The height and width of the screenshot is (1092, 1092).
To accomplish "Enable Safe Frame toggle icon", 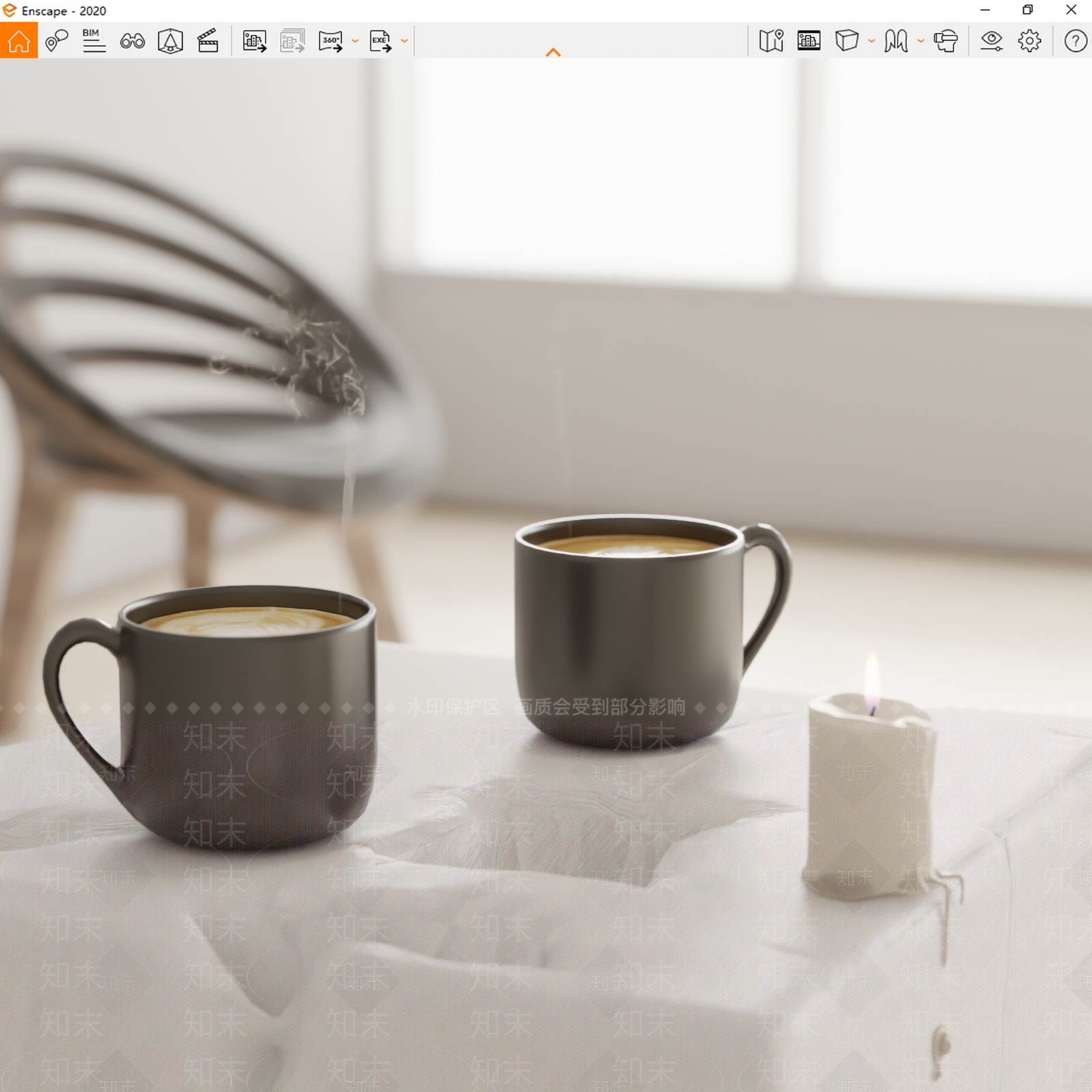I will [170, 41].
